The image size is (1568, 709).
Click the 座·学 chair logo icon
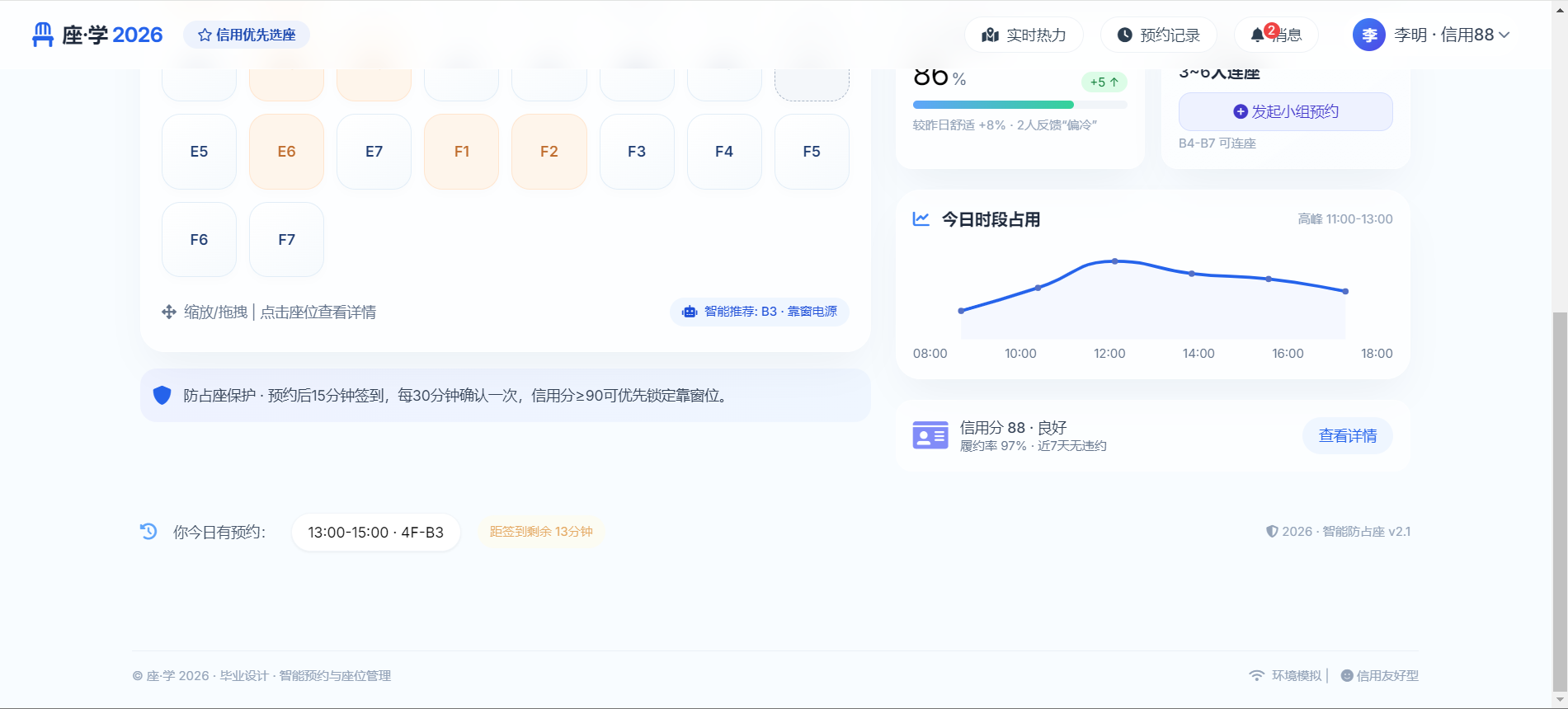(43, 35)
